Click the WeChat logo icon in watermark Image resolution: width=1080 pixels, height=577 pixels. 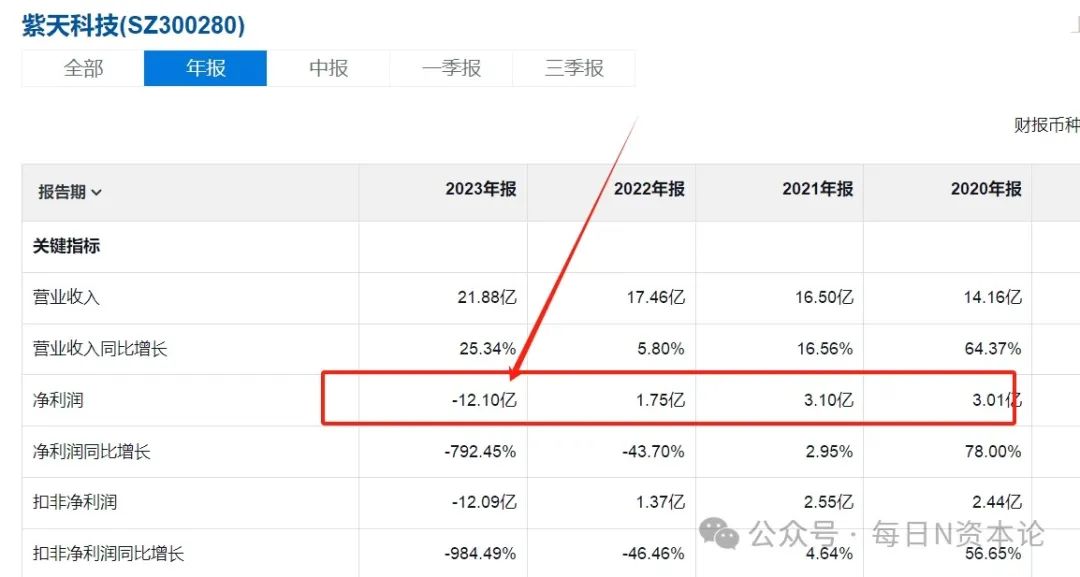pyautogui.click(x=718, y=534)
